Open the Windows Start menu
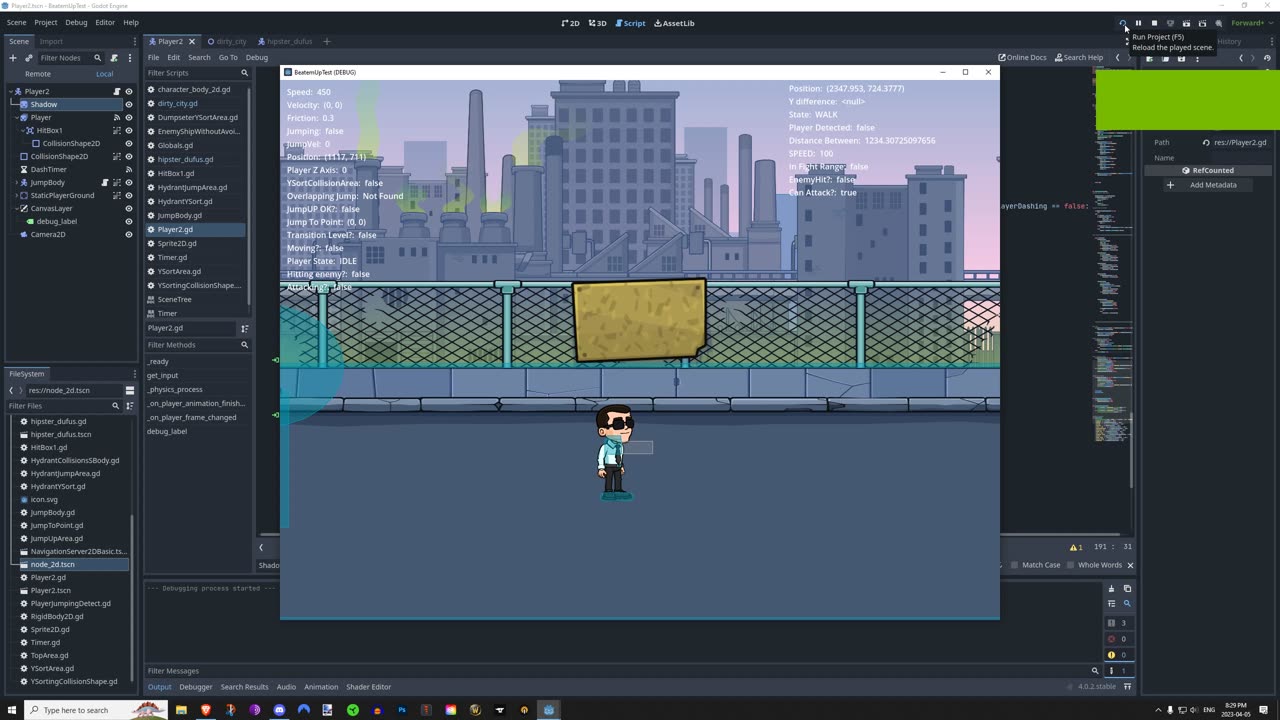The image size is (1280, 720). point(11,710)
